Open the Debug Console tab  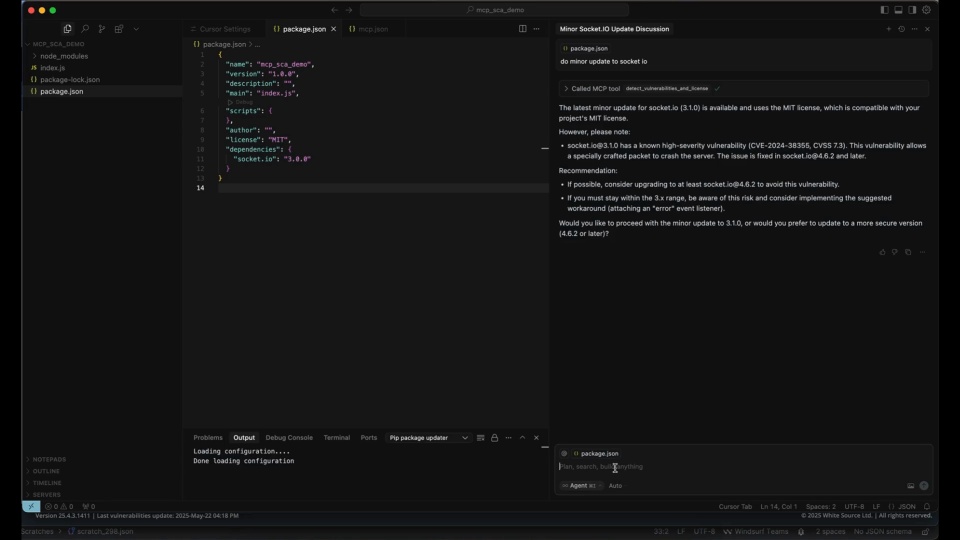click(289, 438)
